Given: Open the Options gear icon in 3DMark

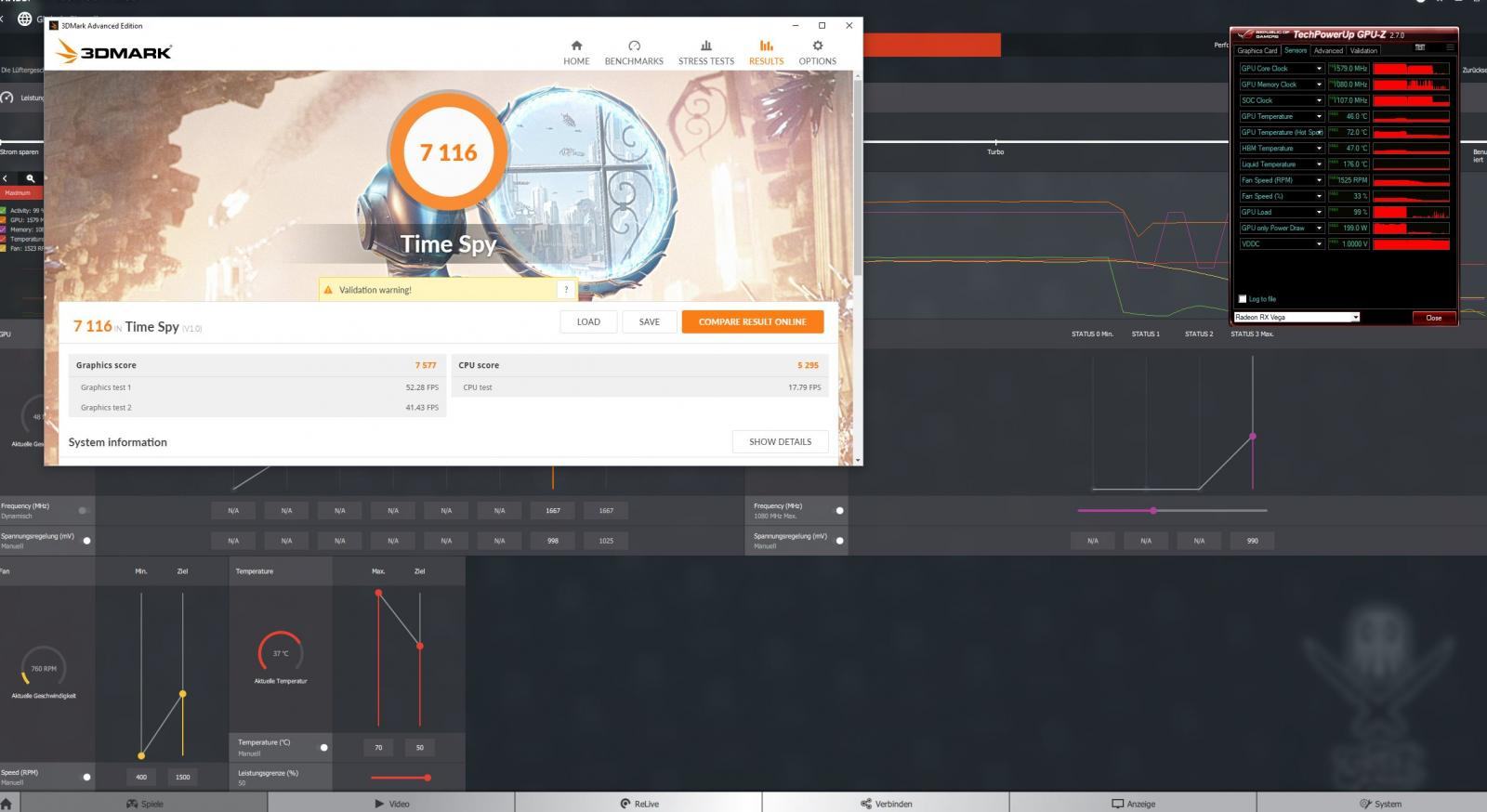Looking at the screenshot, I should pyautogui.click(x=818, y=46).
